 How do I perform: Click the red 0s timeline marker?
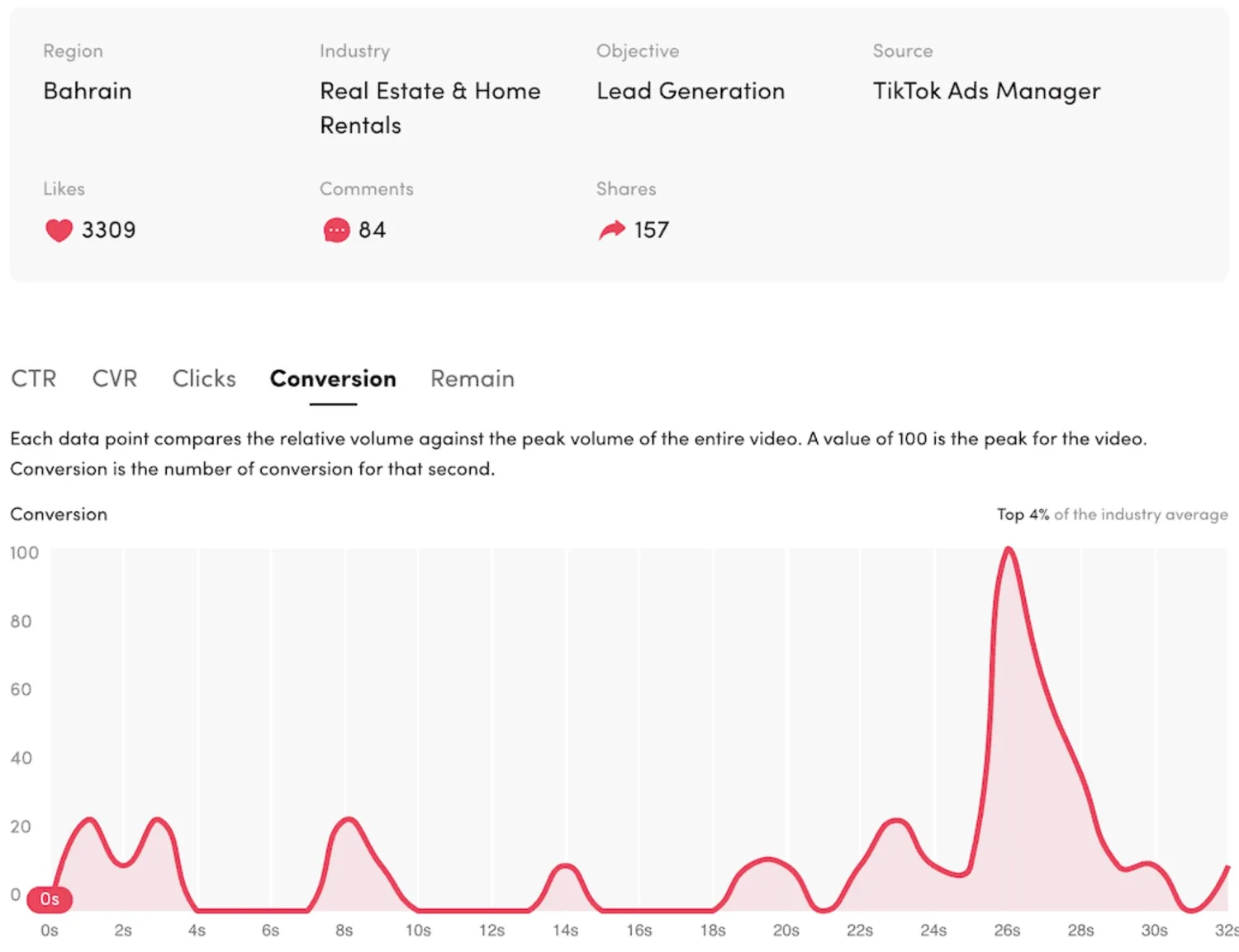click(x=50, y=899)
